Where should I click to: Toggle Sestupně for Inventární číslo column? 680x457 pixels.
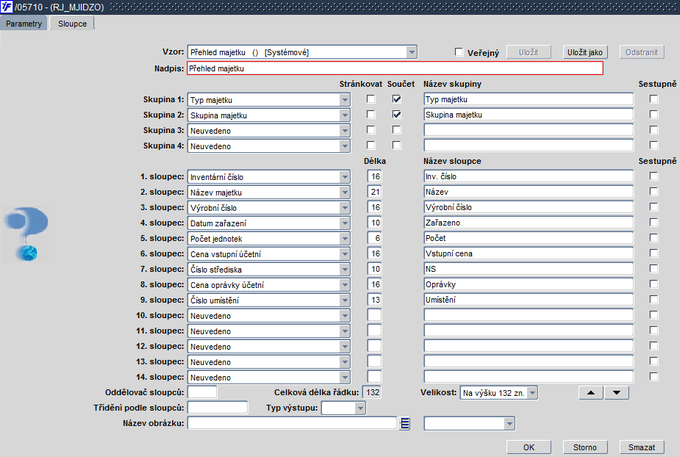tap(653, 177)
